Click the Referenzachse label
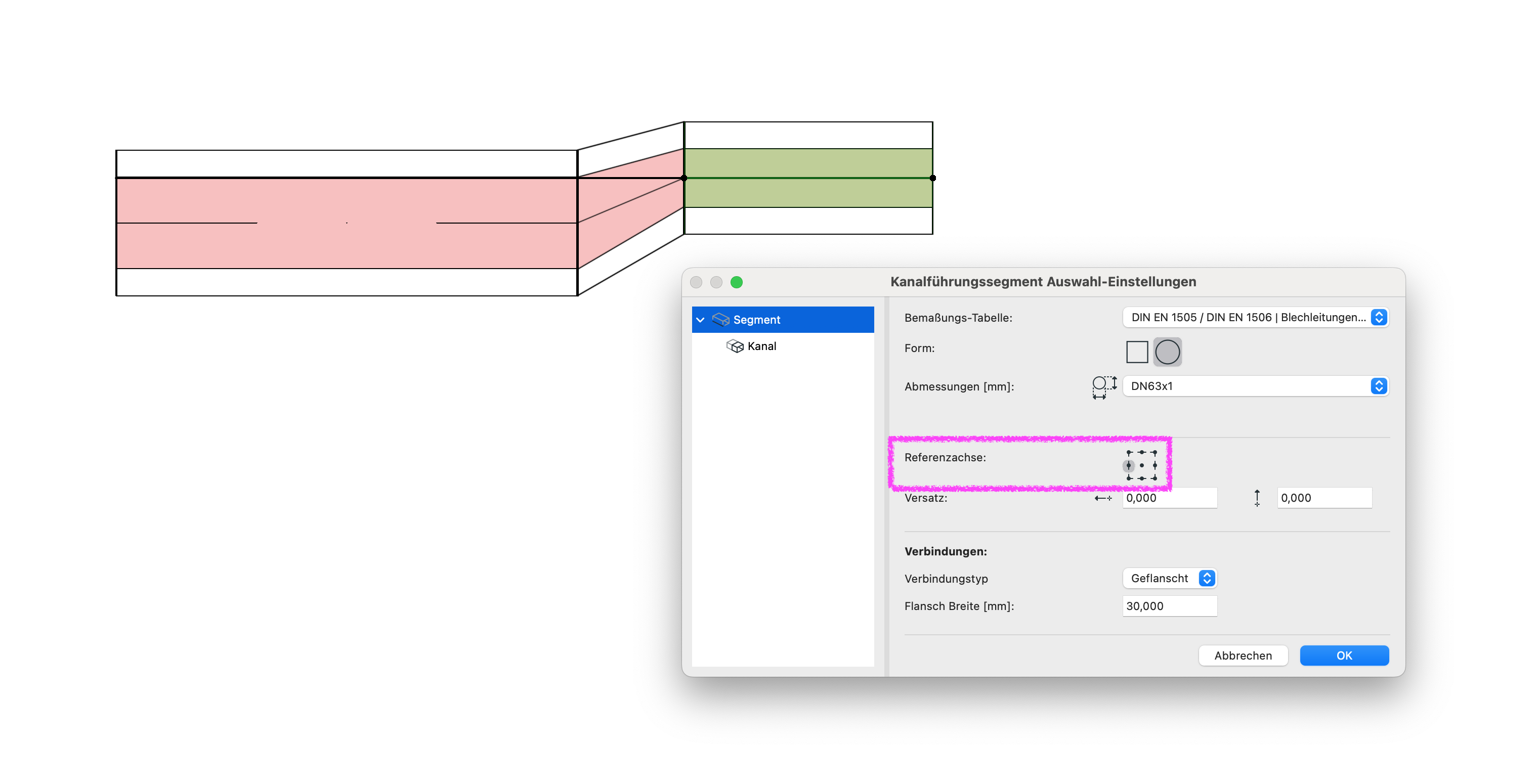This screenshot has height=784, width=1538. (x=945, y=457)
